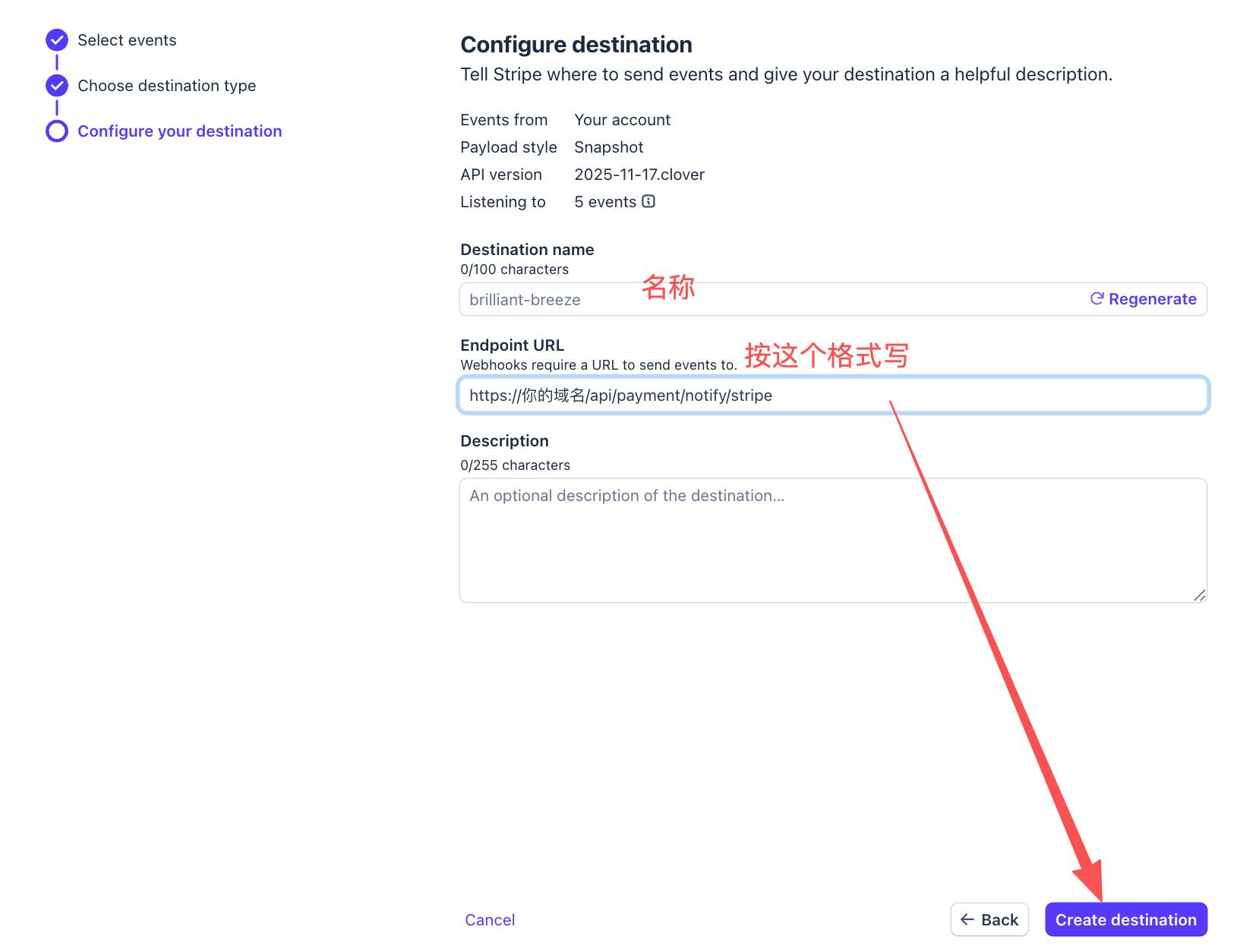Click the Cancel link
The height and width of the screenshot is (952, 1259).
[490, 920]
